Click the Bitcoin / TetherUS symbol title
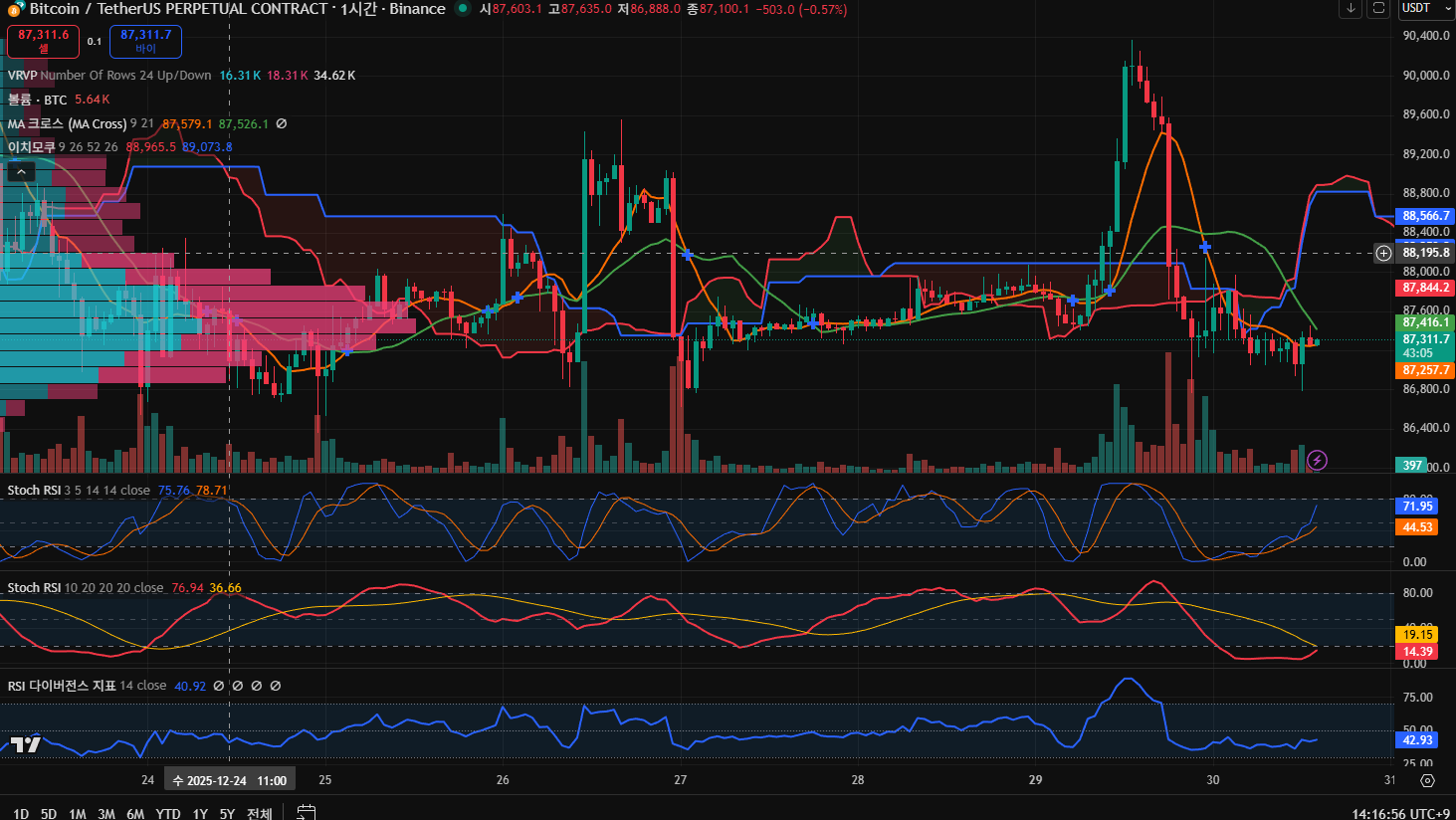 pos(179,9)
